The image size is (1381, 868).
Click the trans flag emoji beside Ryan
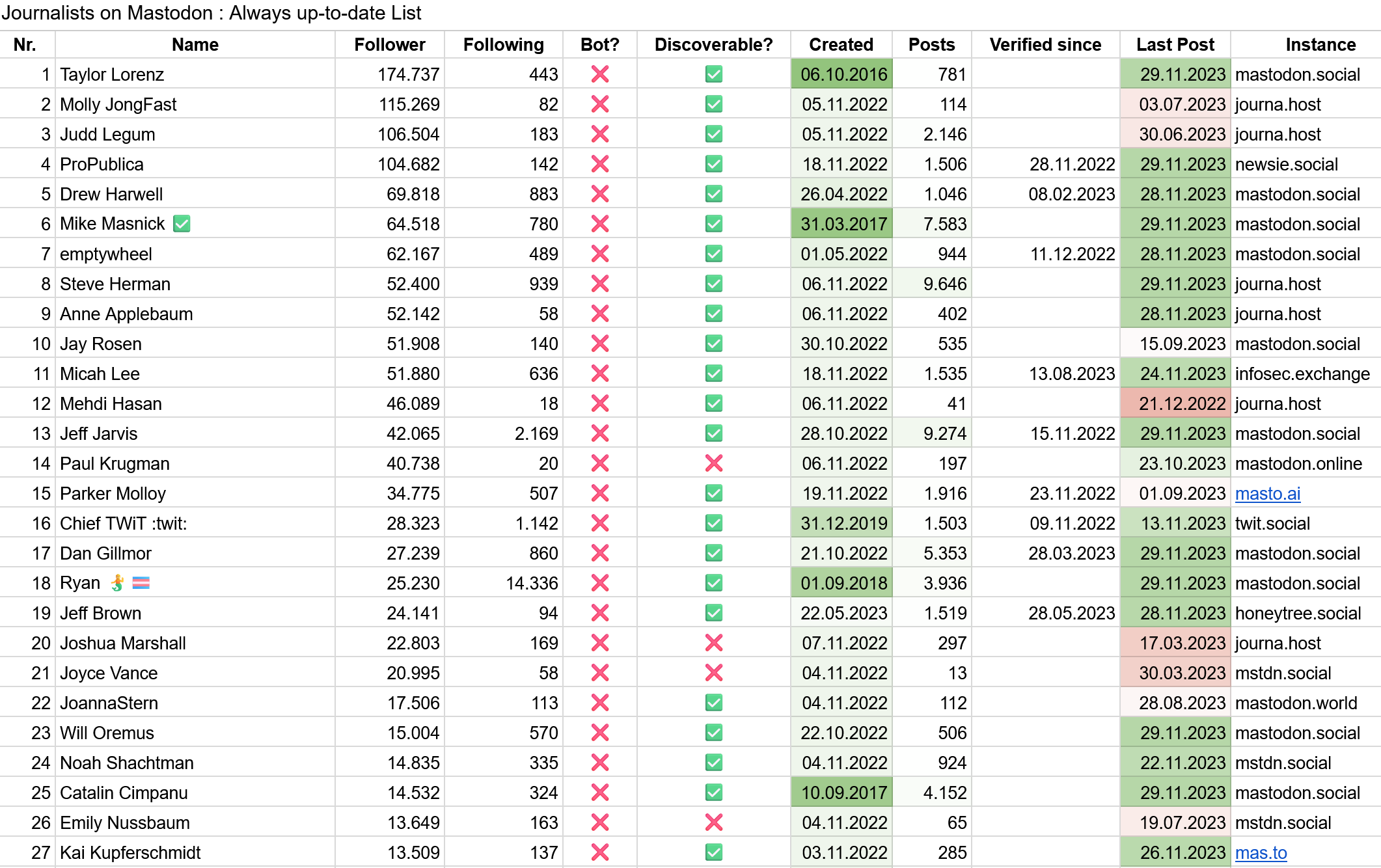[x=141, y=583]
